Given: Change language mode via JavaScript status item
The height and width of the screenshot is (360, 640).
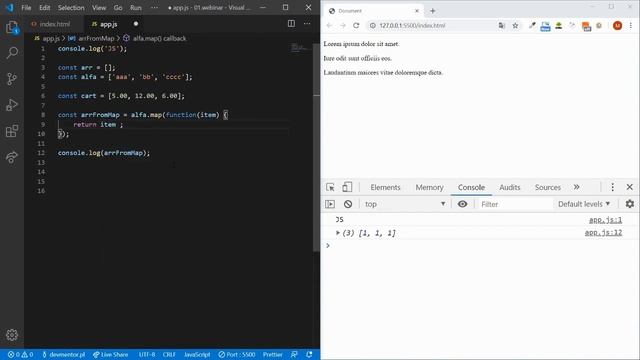Looking at the screenshot, I should (197, 355).
